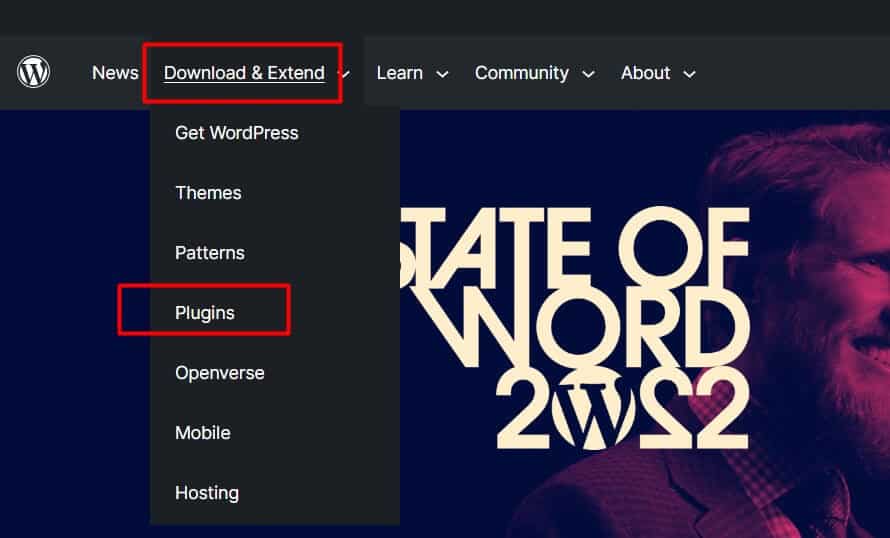Choose Mobile in the dropdown
This screenshot has width=890, height=538.
203,433
